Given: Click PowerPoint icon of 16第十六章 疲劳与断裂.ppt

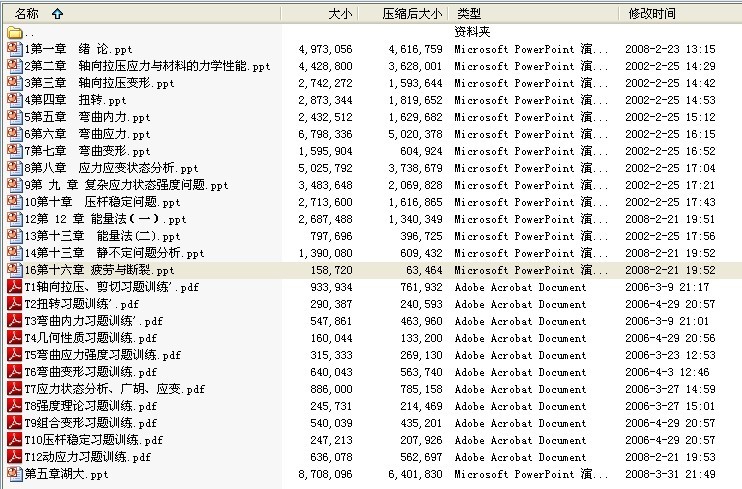Looking at the screenshot, I should (15, 270).
